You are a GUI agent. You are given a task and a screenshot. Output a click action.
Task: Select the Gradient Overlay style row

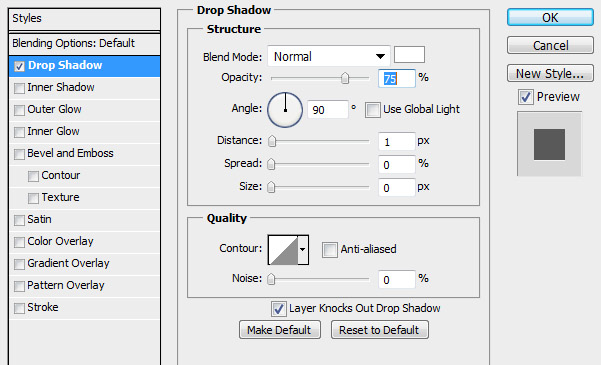click(84, 264)
